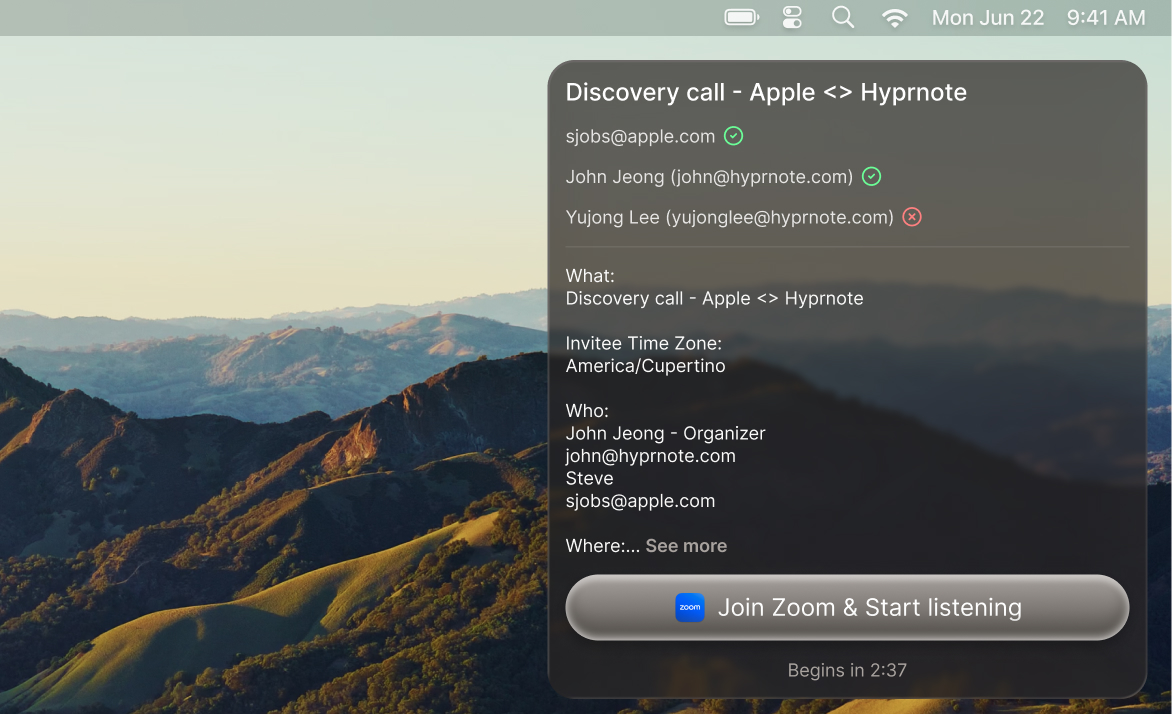Click the name Steve
1172x714 pixels.
[x=589, y=478]
